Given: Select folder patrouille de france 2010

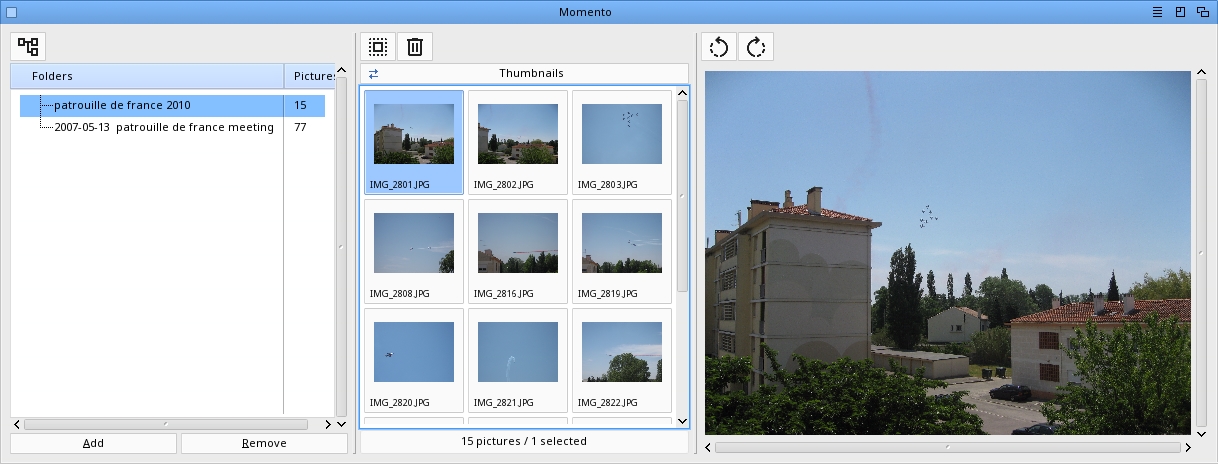Looking at the screenshot, I should pyautogui.click(x=122, y=105).
